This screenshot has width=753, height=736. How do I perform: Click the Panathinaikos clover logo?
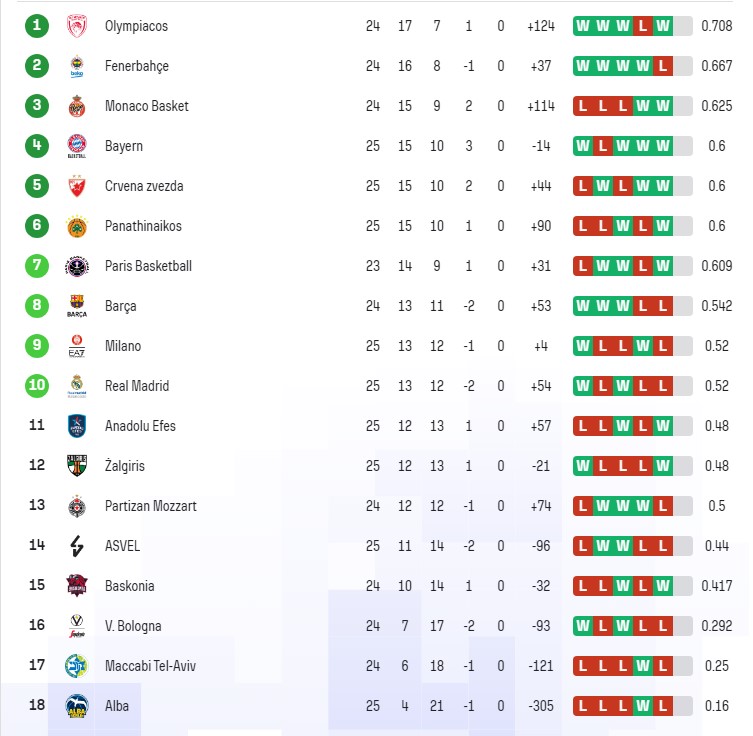(77, 226)
